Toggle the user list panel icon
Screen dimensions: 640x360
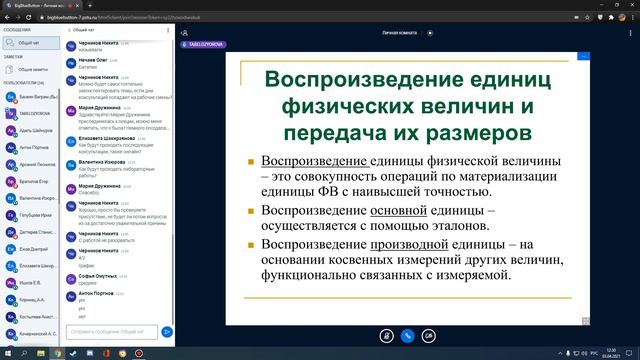click(x=184, y=33)
